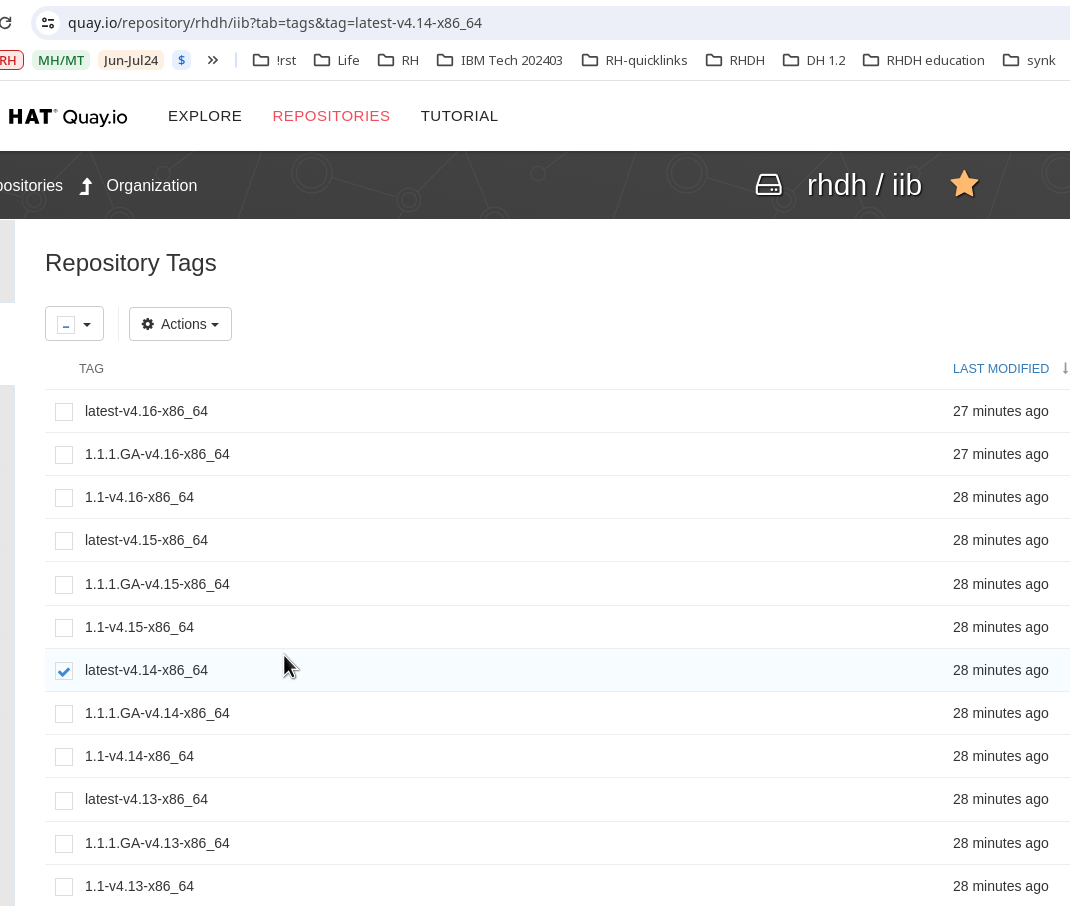The height and width of the screenshot is (906, 1070).
Task: Open the IBM Tech 202403 bookmark folder
Action: [x=500, y=60]
